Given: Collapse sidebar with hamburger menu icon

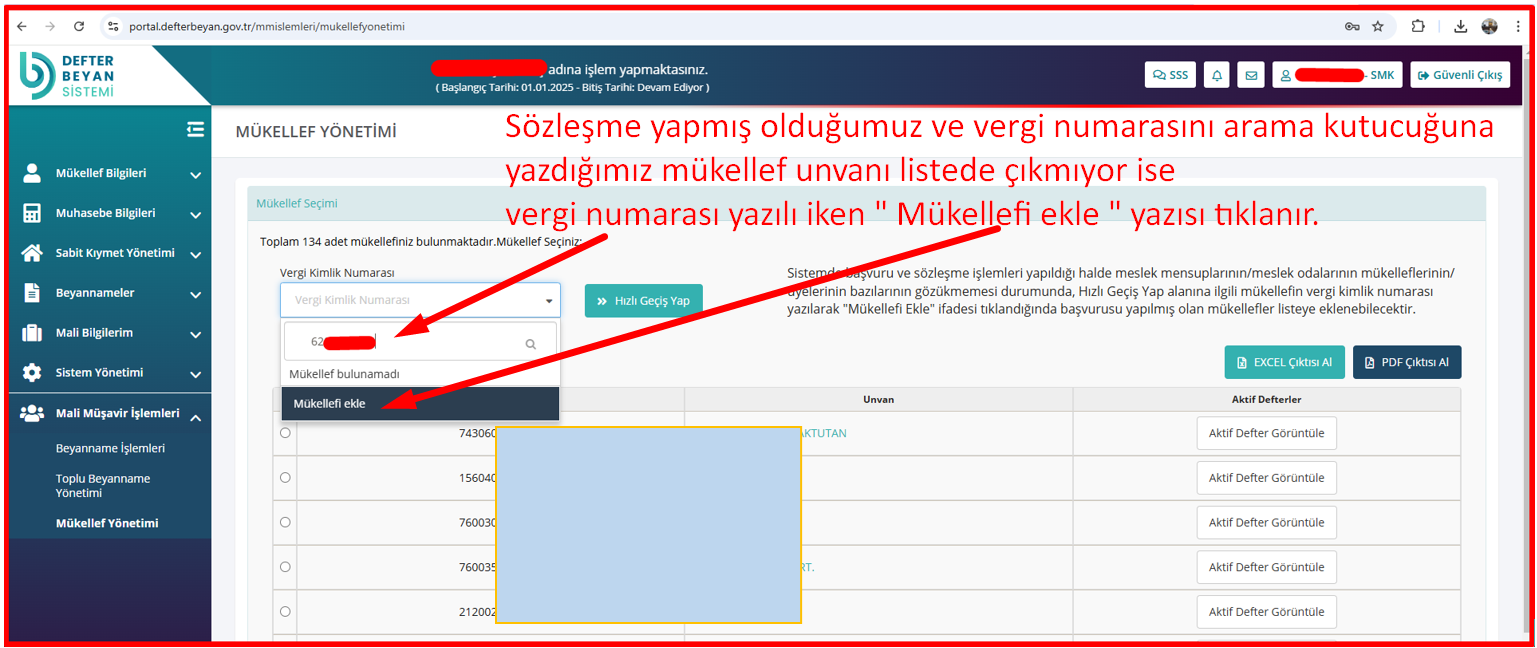Looking at the screenshot, I should (195, 129).
